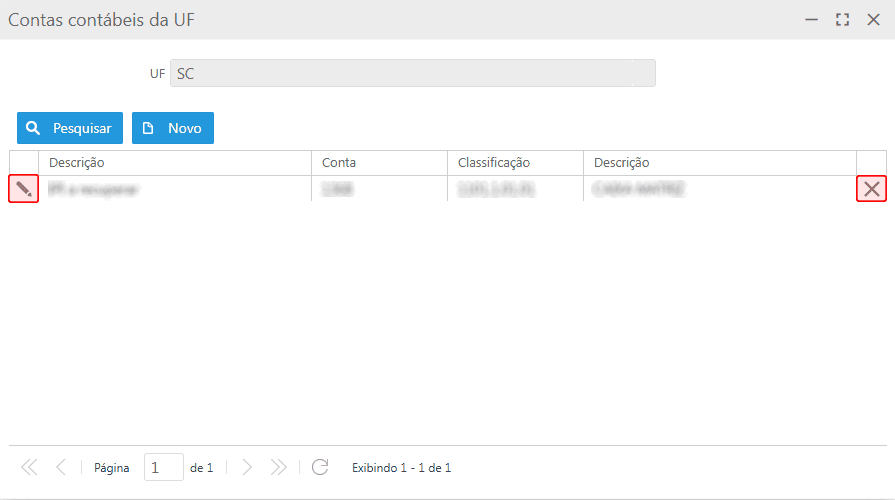Advance to the next page arrow

click(247, 467)
